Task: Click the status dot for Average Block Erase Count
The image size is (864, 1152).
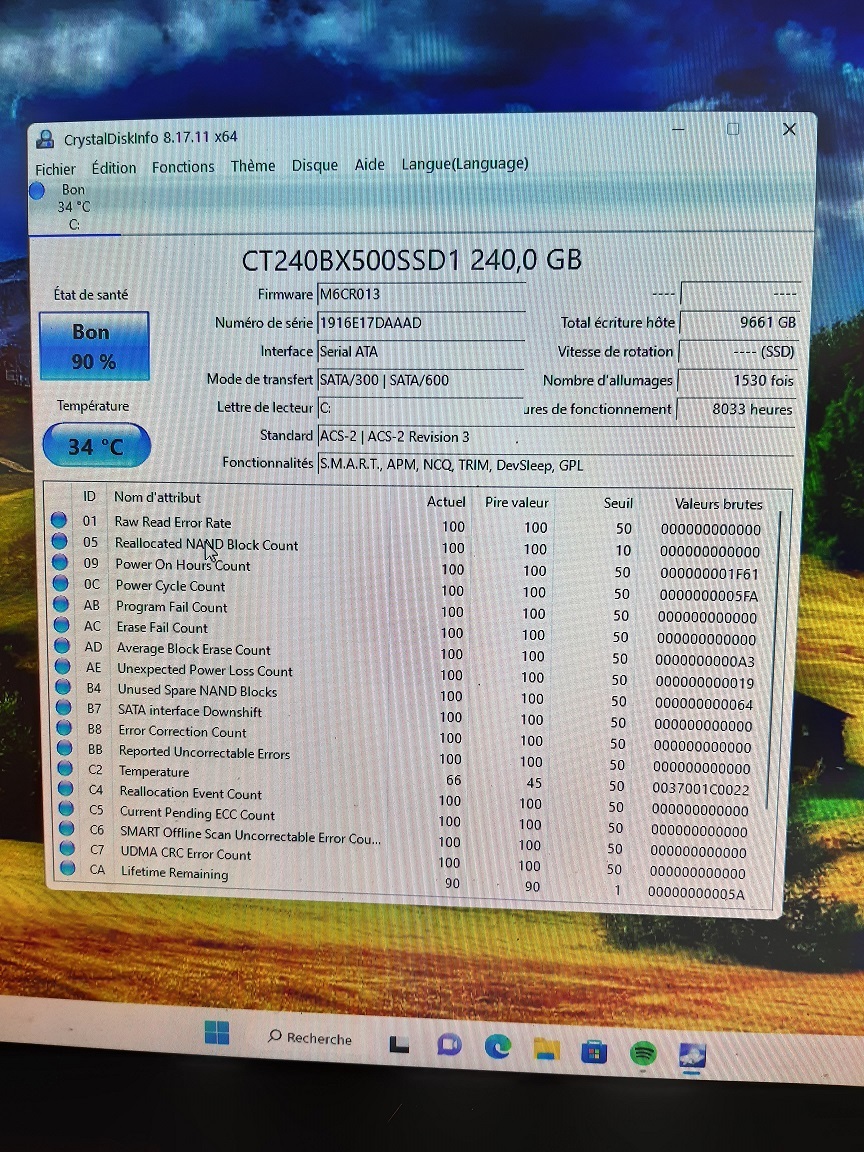Action: click(62, 646)
